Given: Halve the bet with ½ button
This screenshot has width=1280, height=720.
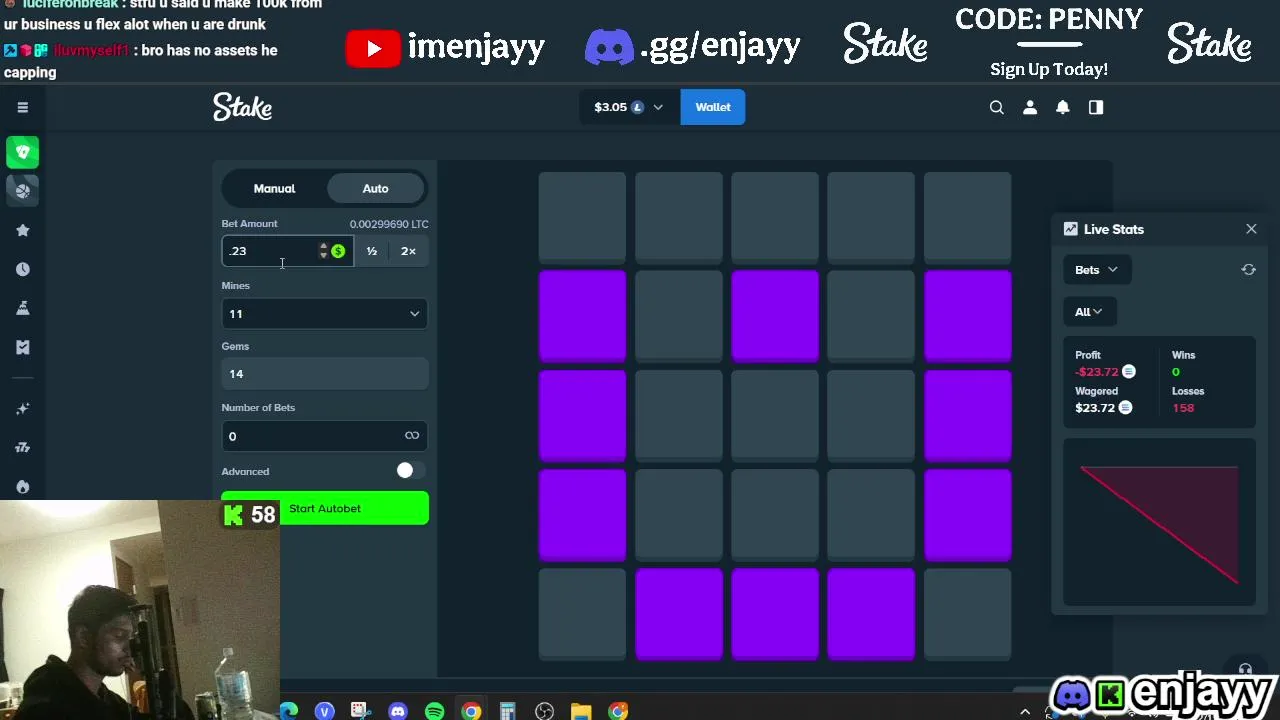Looking at the screenshot, I should 372,251.
